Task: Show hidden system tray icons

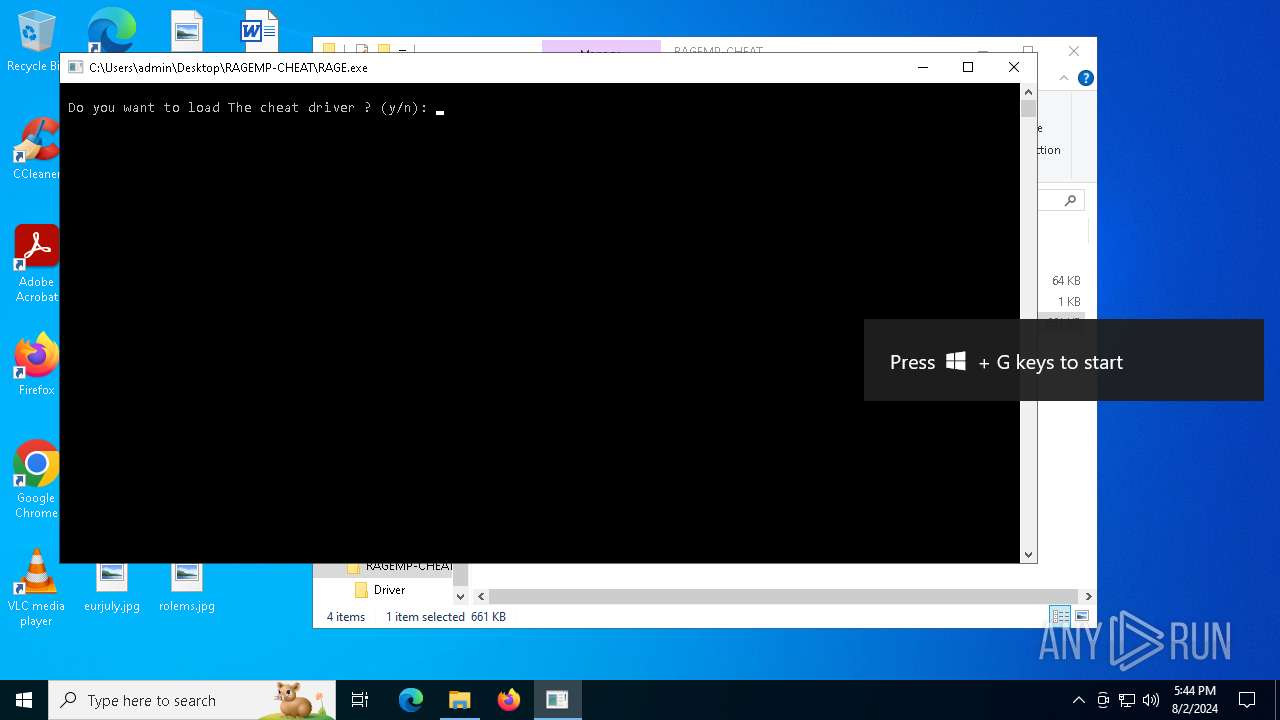Action: 1078,700
